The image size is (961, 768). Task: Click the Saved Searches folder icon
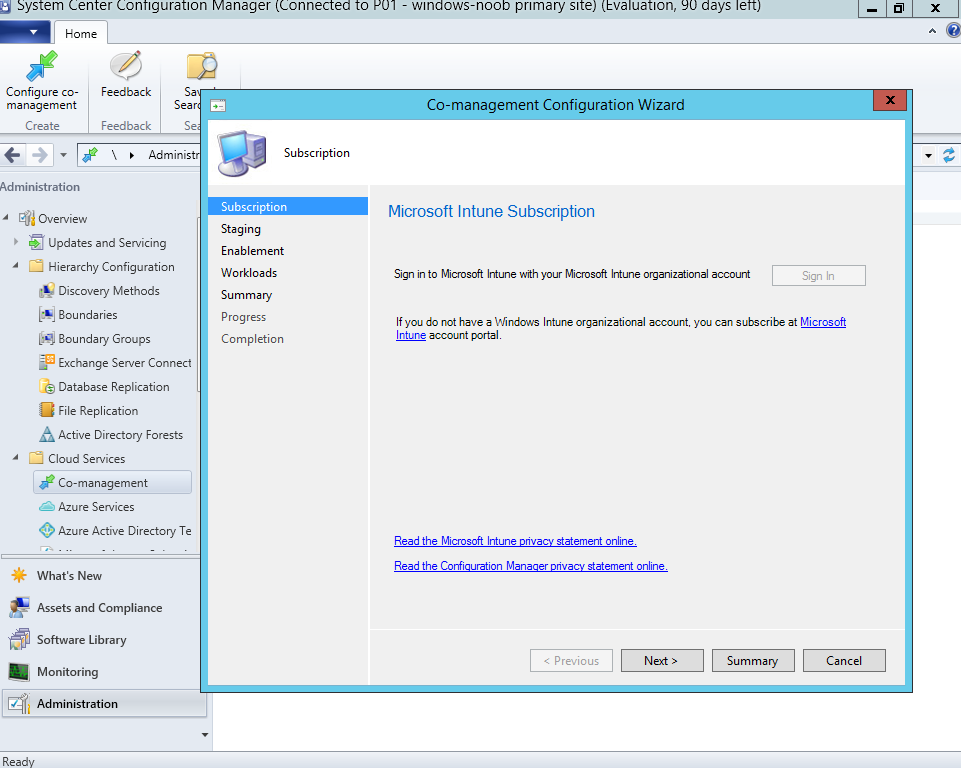coord(201,66)
